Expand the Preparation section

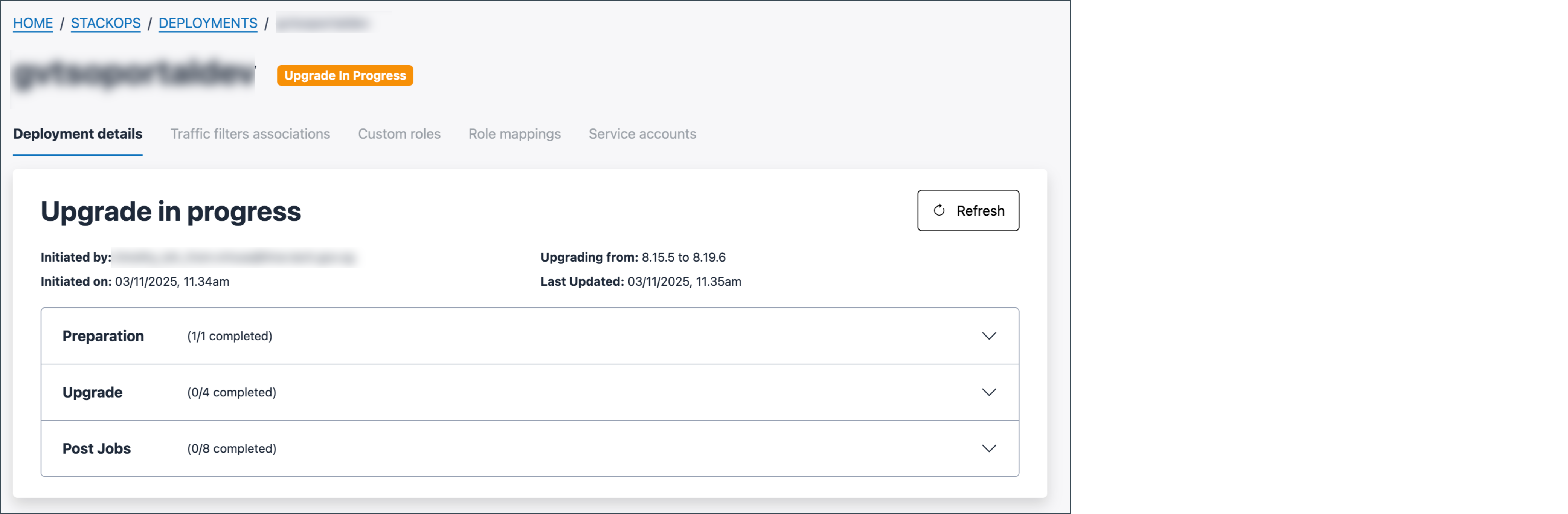click(x=989, y=335)
